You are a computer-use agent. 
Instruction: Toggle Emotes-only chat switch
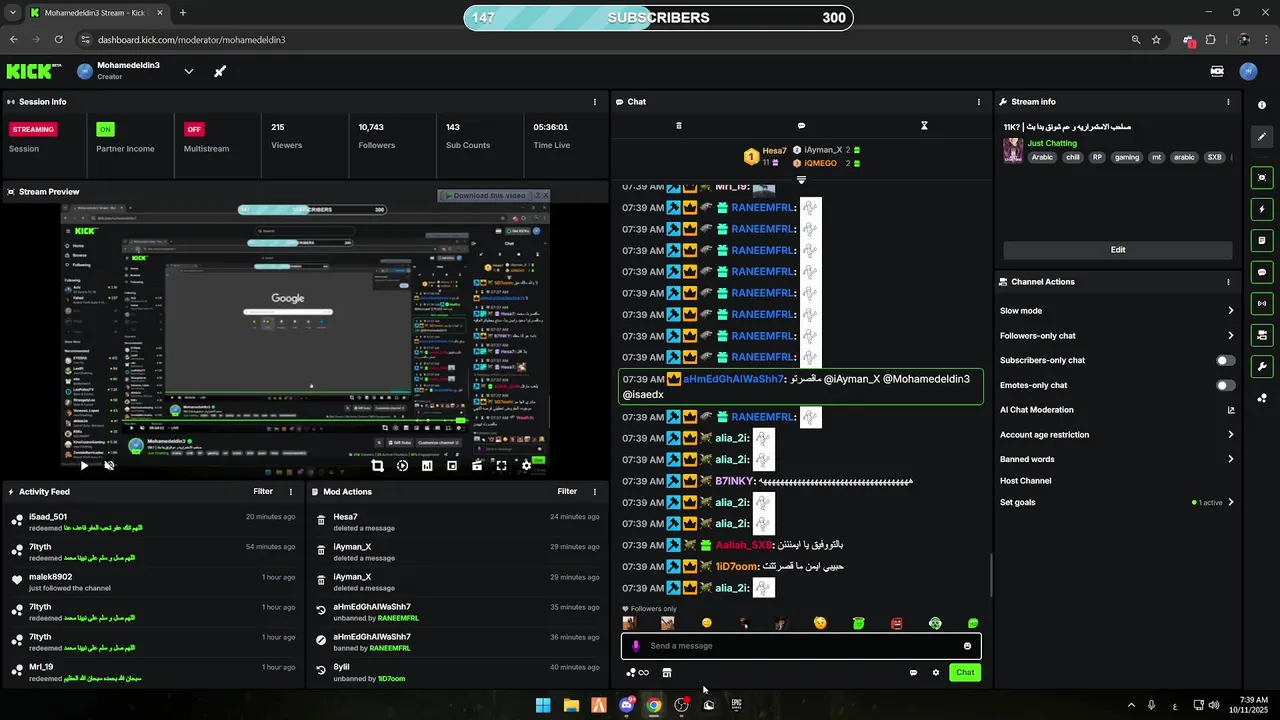click(x=1225, y=385)
